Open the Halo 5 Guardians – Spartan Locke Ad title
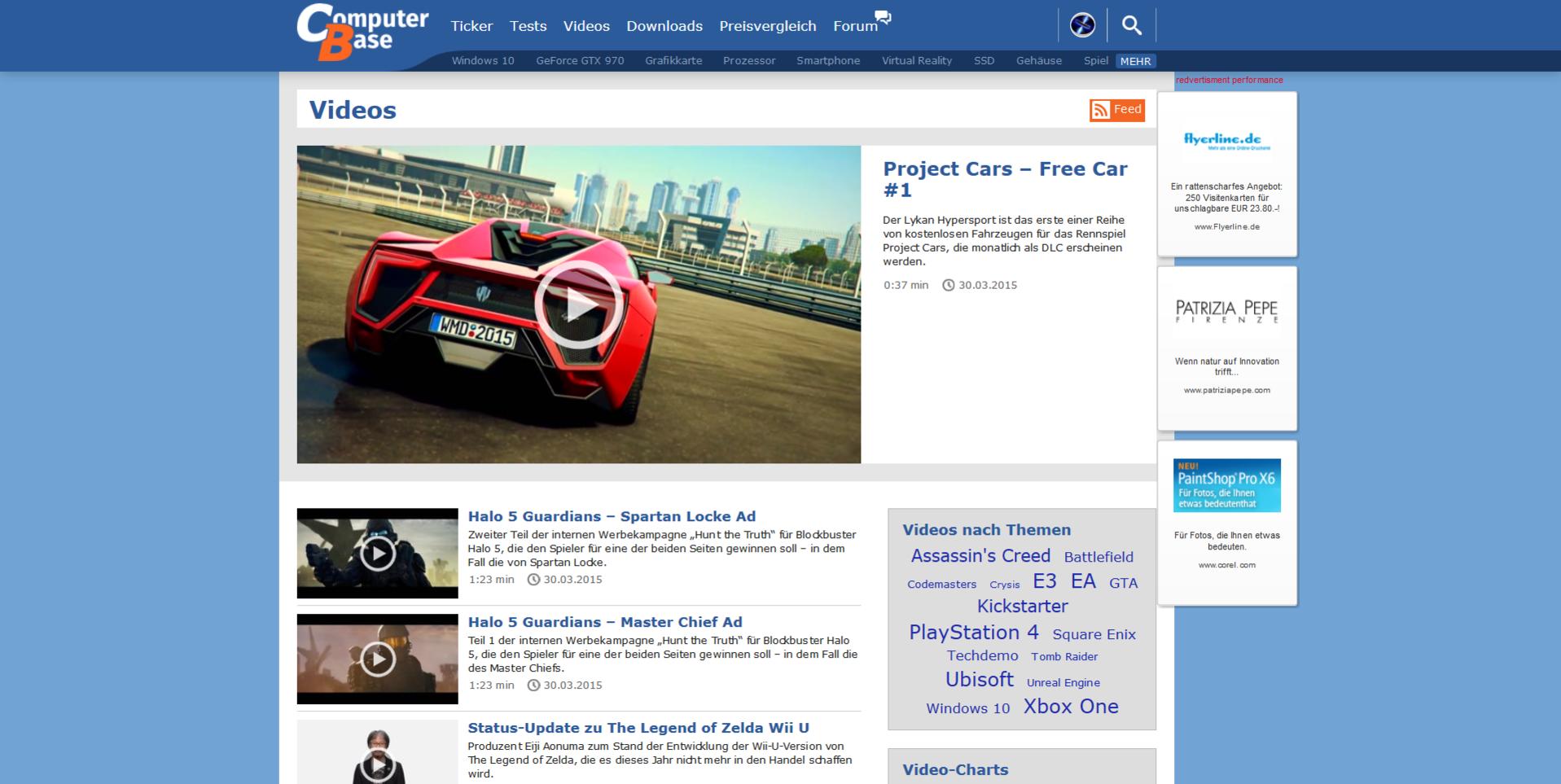This screenshot has height=784, width=1561. pos(612,516)
